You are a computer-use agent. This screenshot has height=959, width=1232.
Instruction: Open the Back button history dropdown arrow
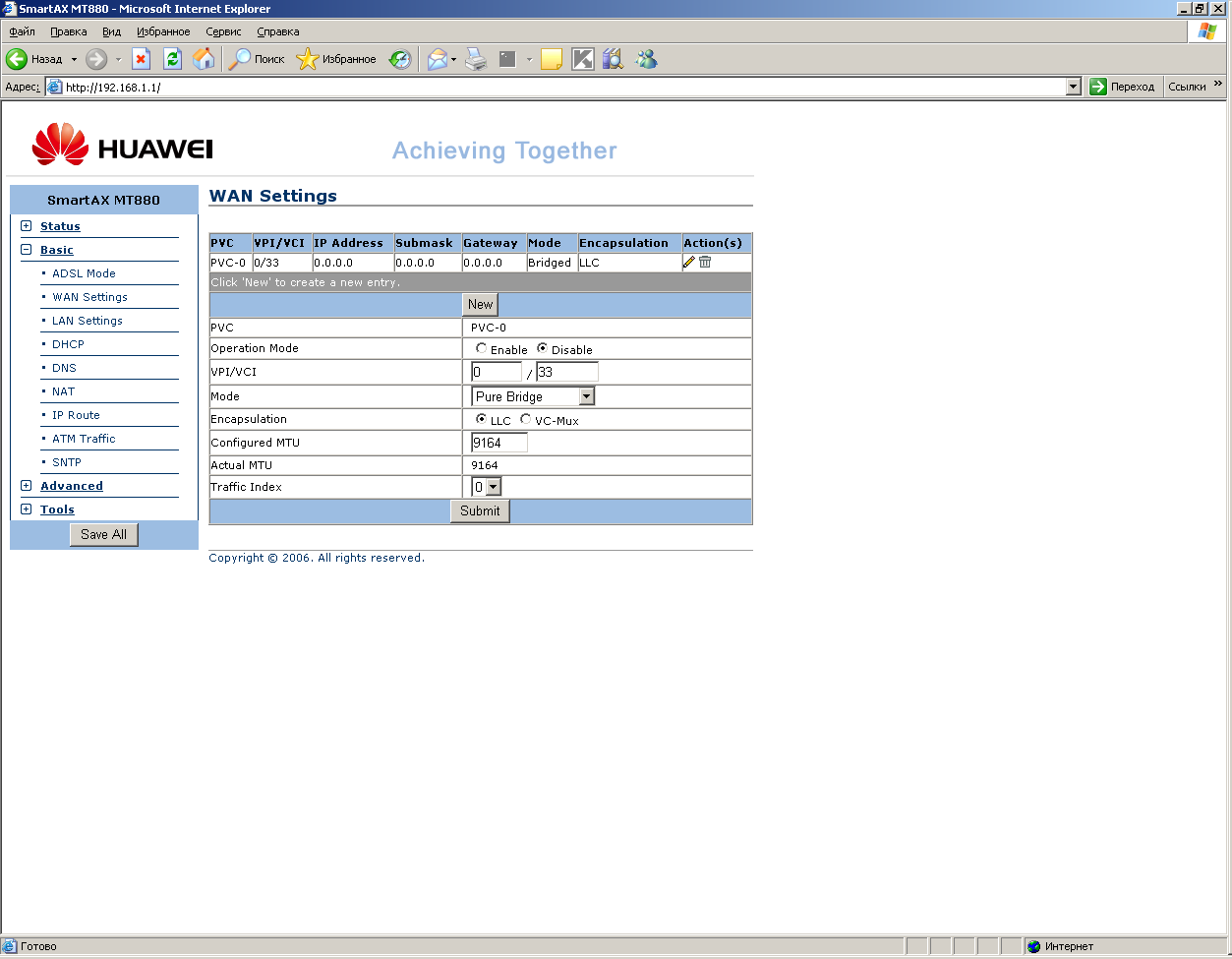tap(74, 59)
